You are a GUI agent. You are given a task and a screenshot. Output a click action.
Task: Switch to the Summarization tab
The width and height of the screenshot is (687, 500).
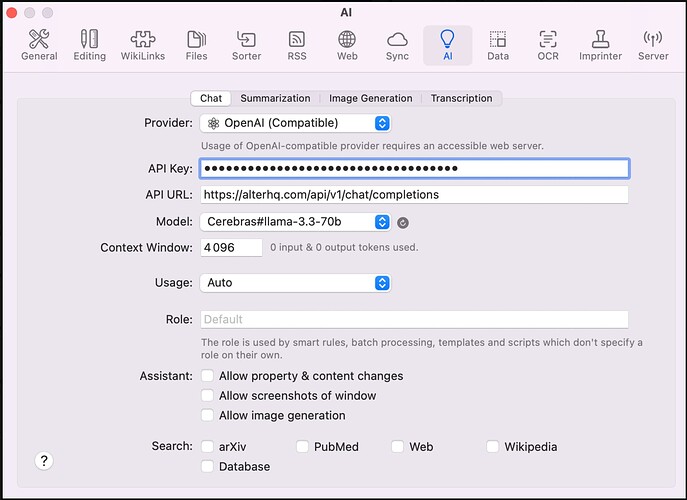275,98
